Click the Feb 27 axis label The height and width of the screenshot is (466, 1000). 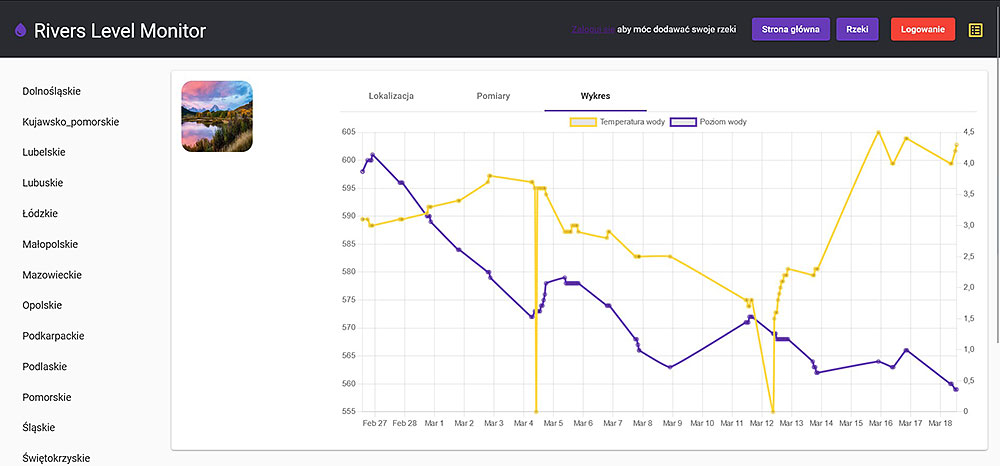click(x=374, y=423)
